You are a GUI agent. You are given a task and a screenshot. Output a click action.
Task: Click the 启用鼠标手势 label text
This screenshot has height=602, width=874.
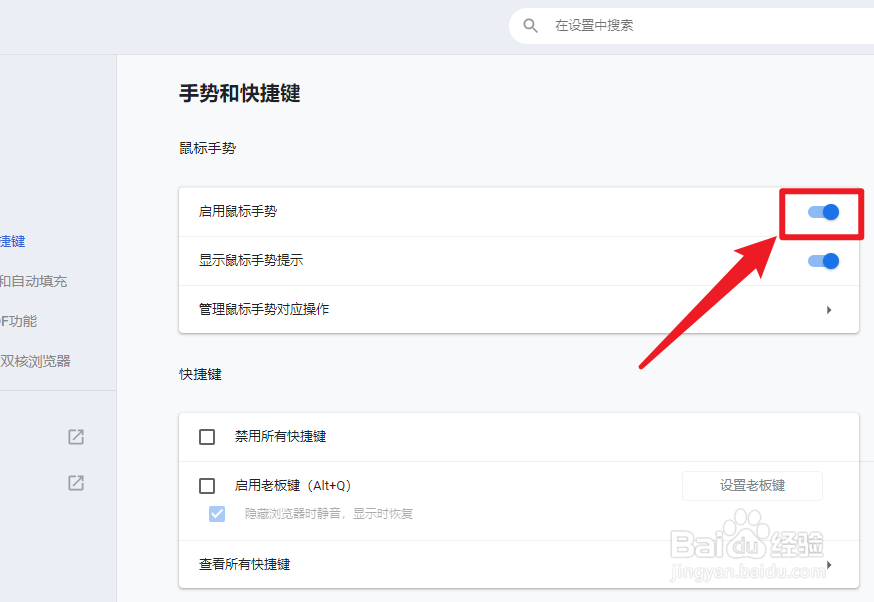click(238, 212)
